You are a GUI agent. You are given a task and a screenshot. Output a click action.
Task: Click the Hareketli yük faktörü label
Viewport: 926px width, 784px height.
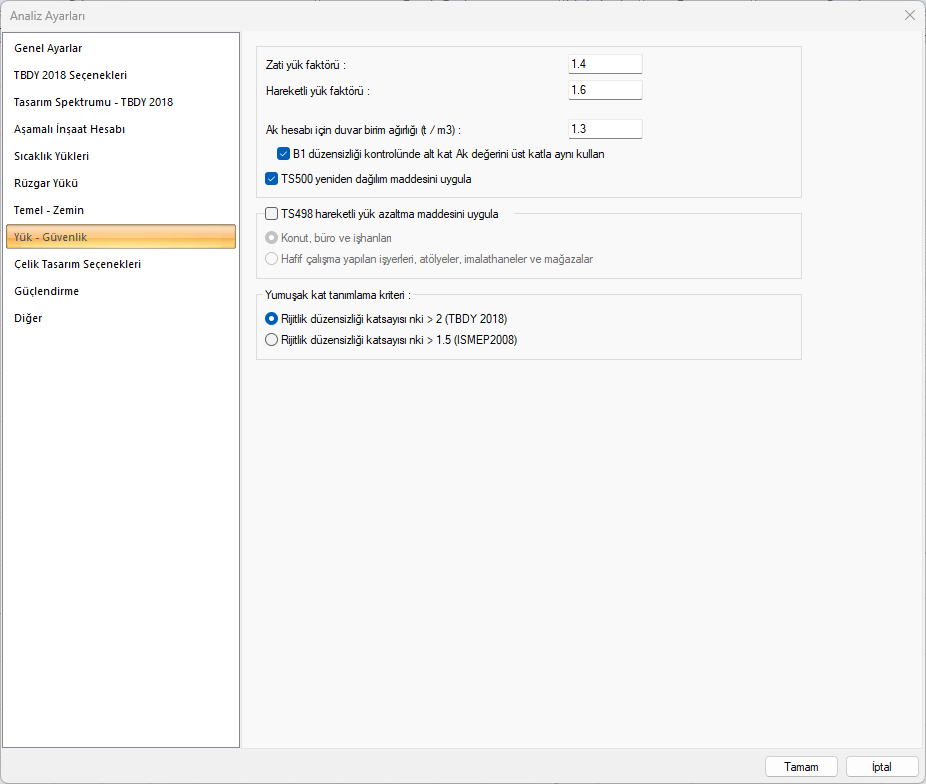pos(318,91)
